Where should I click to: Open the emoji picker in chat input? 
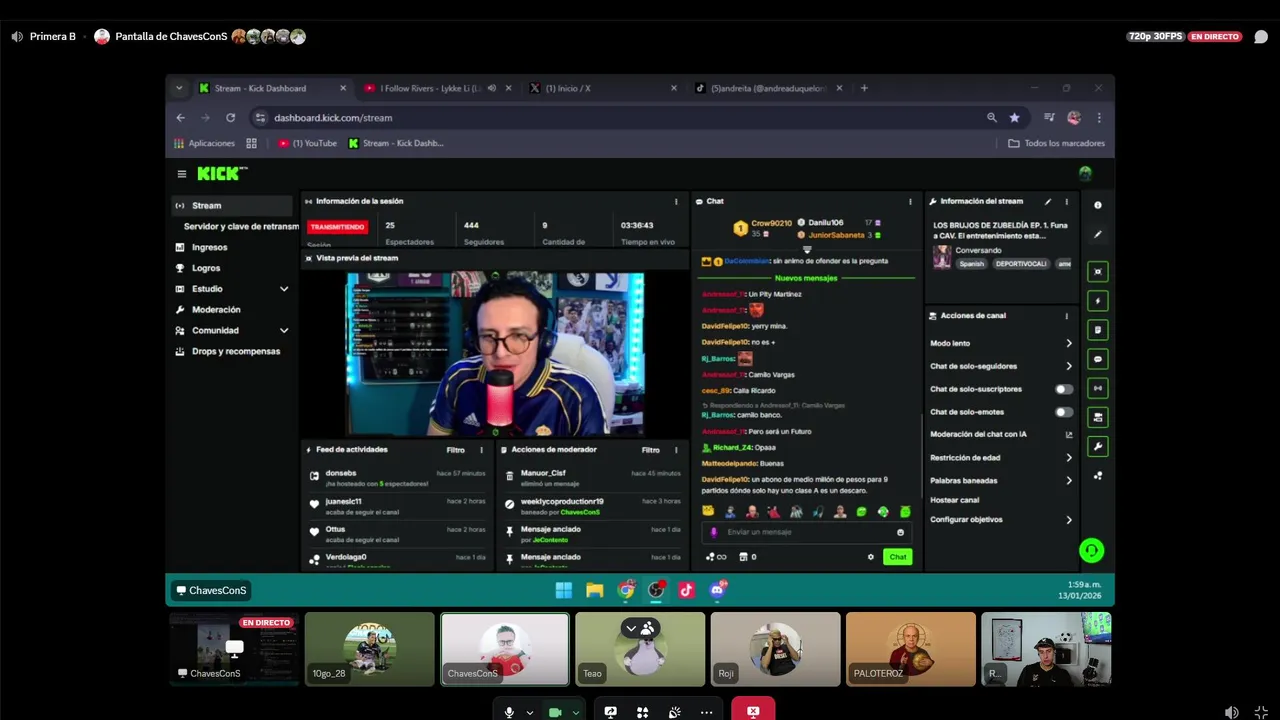900,532
